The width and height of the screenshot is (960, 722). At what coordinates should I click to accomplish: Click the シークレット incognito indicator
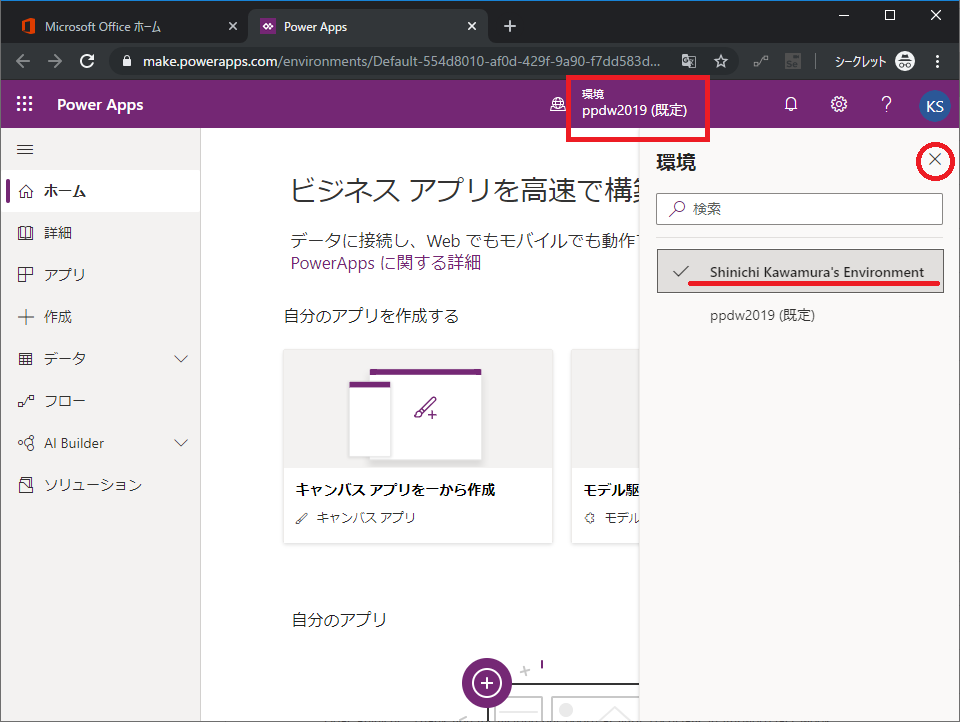coord(874,61)
